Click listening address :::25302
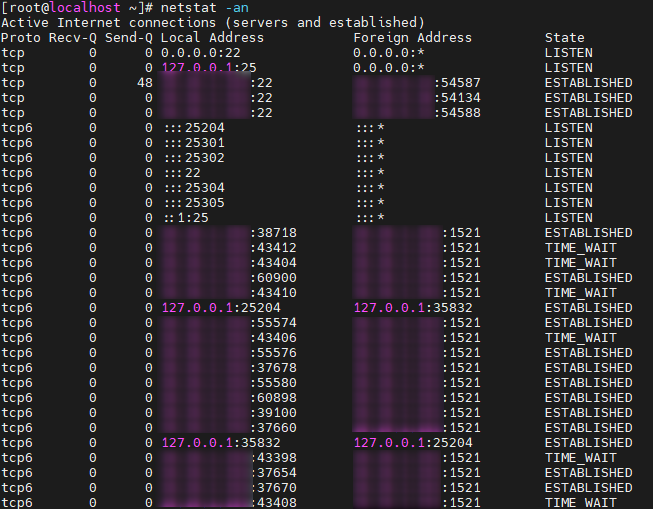653x509 pixels. pos(194,158)
